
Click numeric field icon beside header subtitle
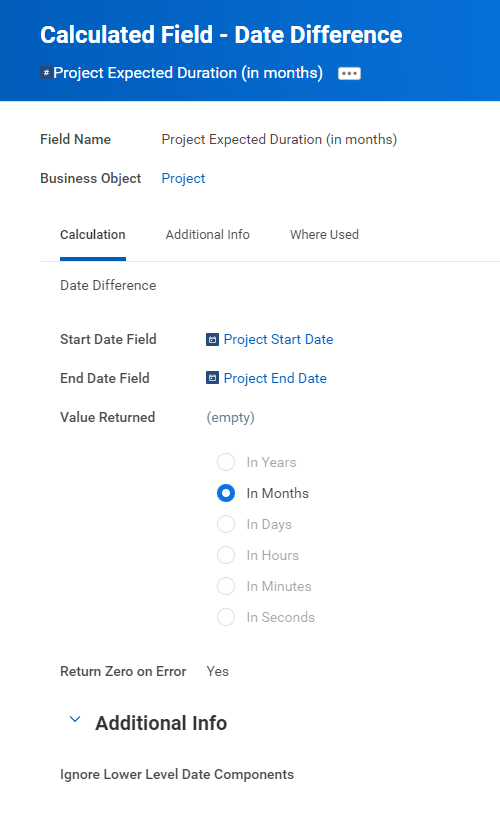(x=46, y=73)
